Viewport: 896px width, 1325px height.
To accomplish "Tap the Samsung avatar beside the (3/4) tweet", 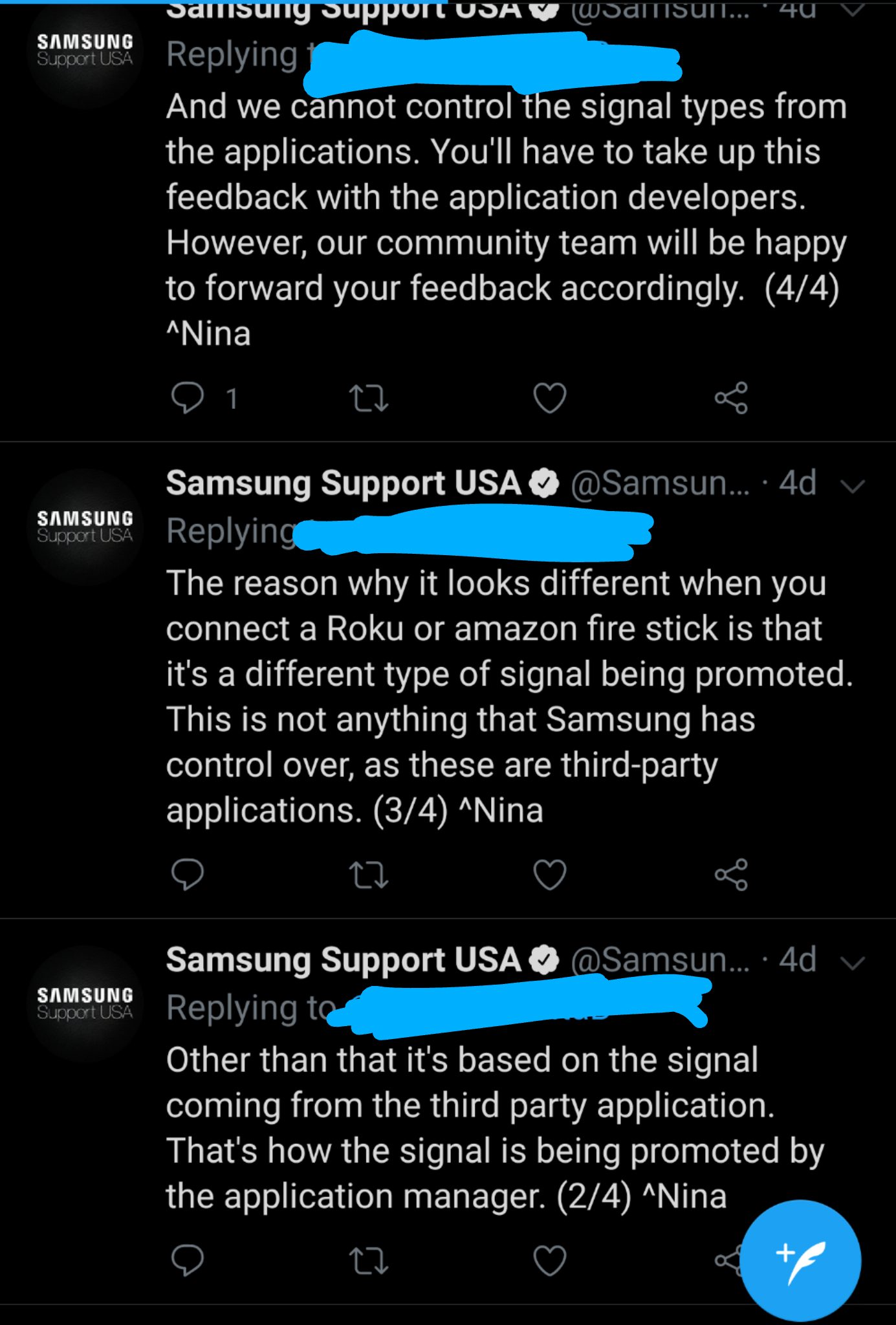I will 85,527.
